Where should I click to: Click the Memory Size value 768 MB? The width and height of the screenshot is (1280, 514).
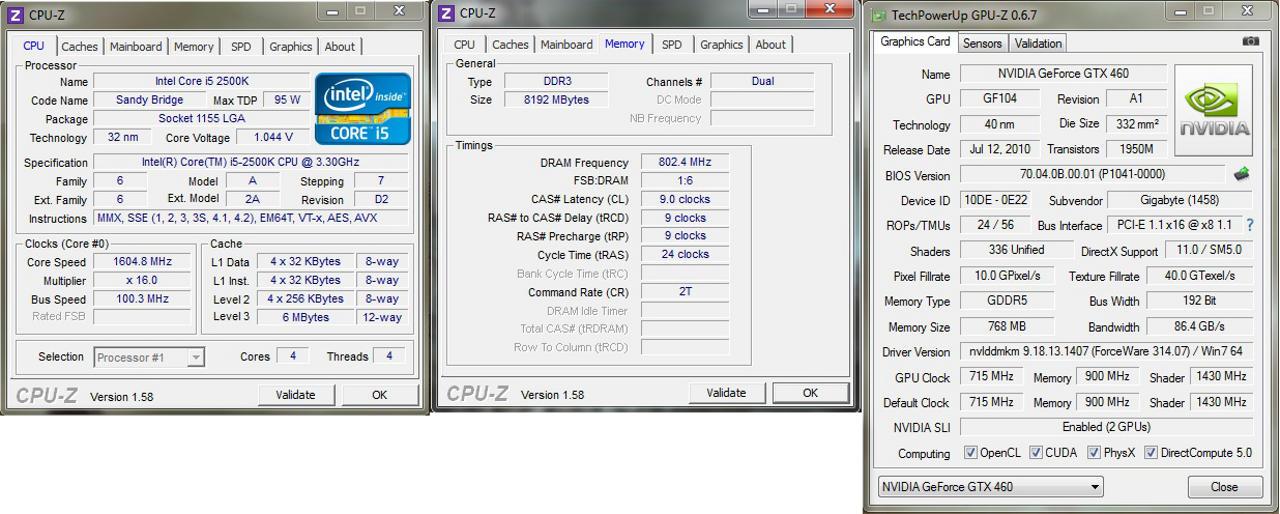point(1007,326)
